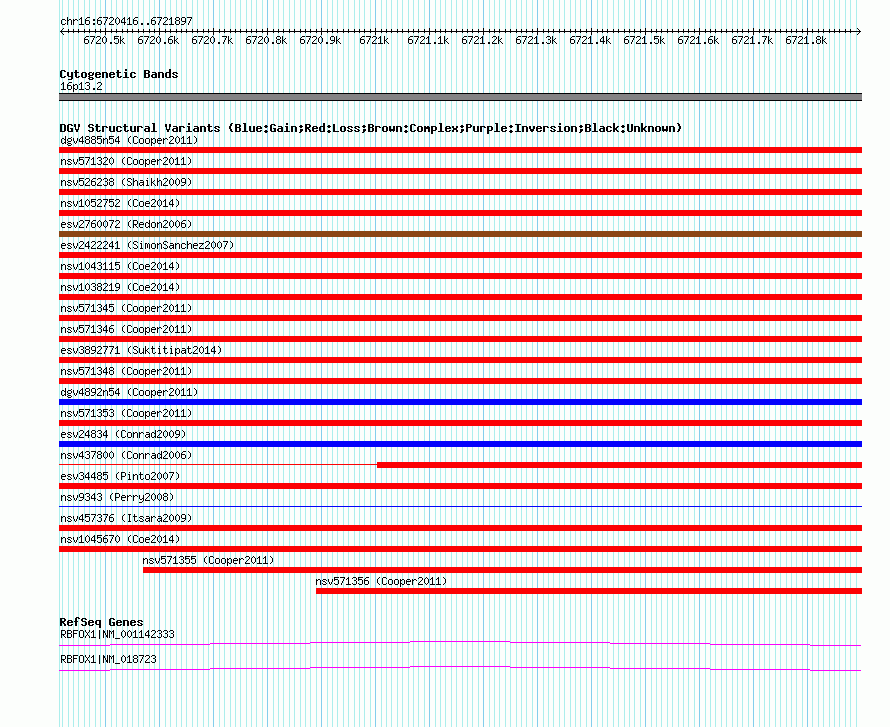Click the nsv1038219 (Coe2014) label

point(120,287)
